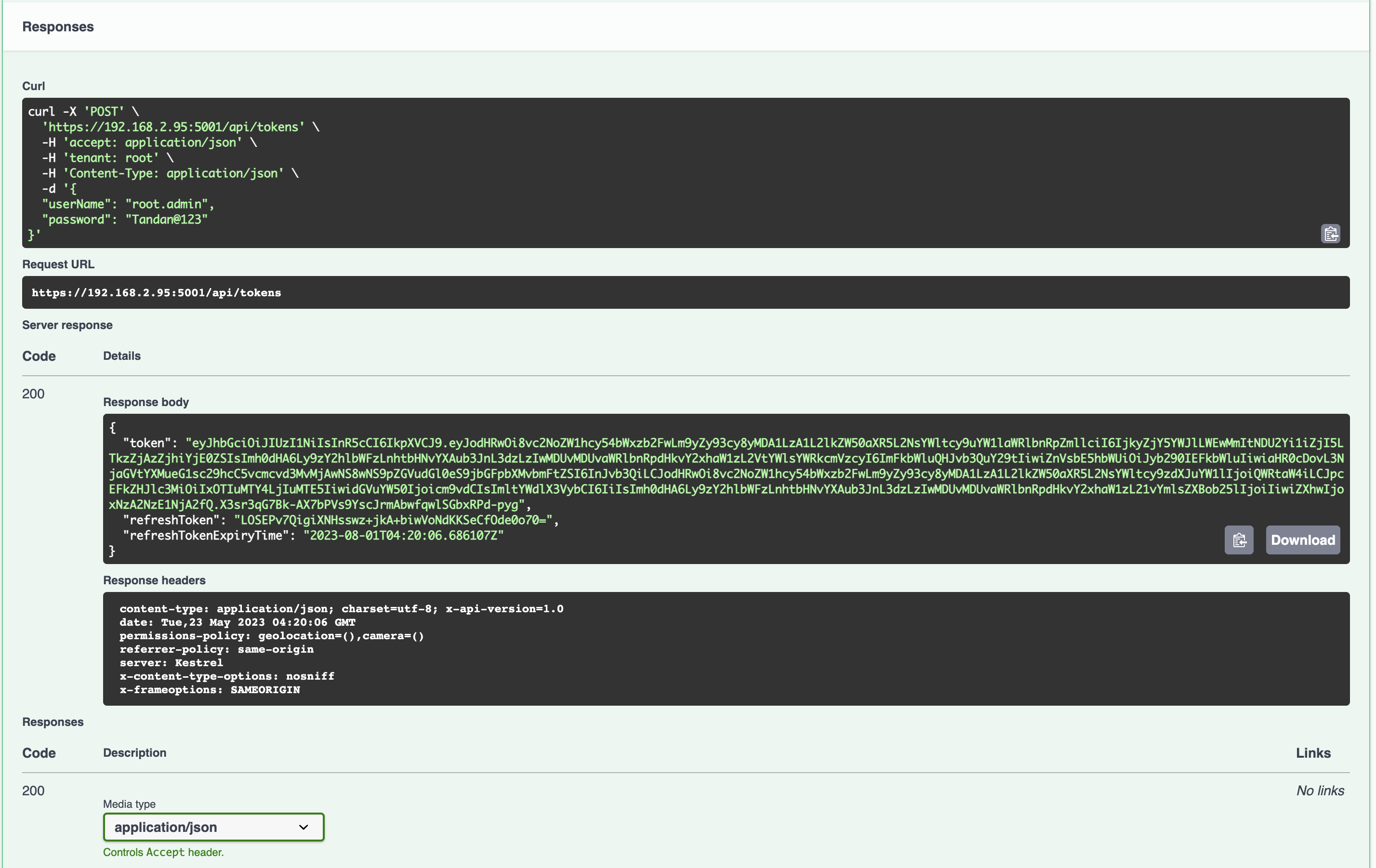The image size is (1376, 868).
Task: Click the userName line in curl body
Action: pyautogui.click(x=128, y=204)
